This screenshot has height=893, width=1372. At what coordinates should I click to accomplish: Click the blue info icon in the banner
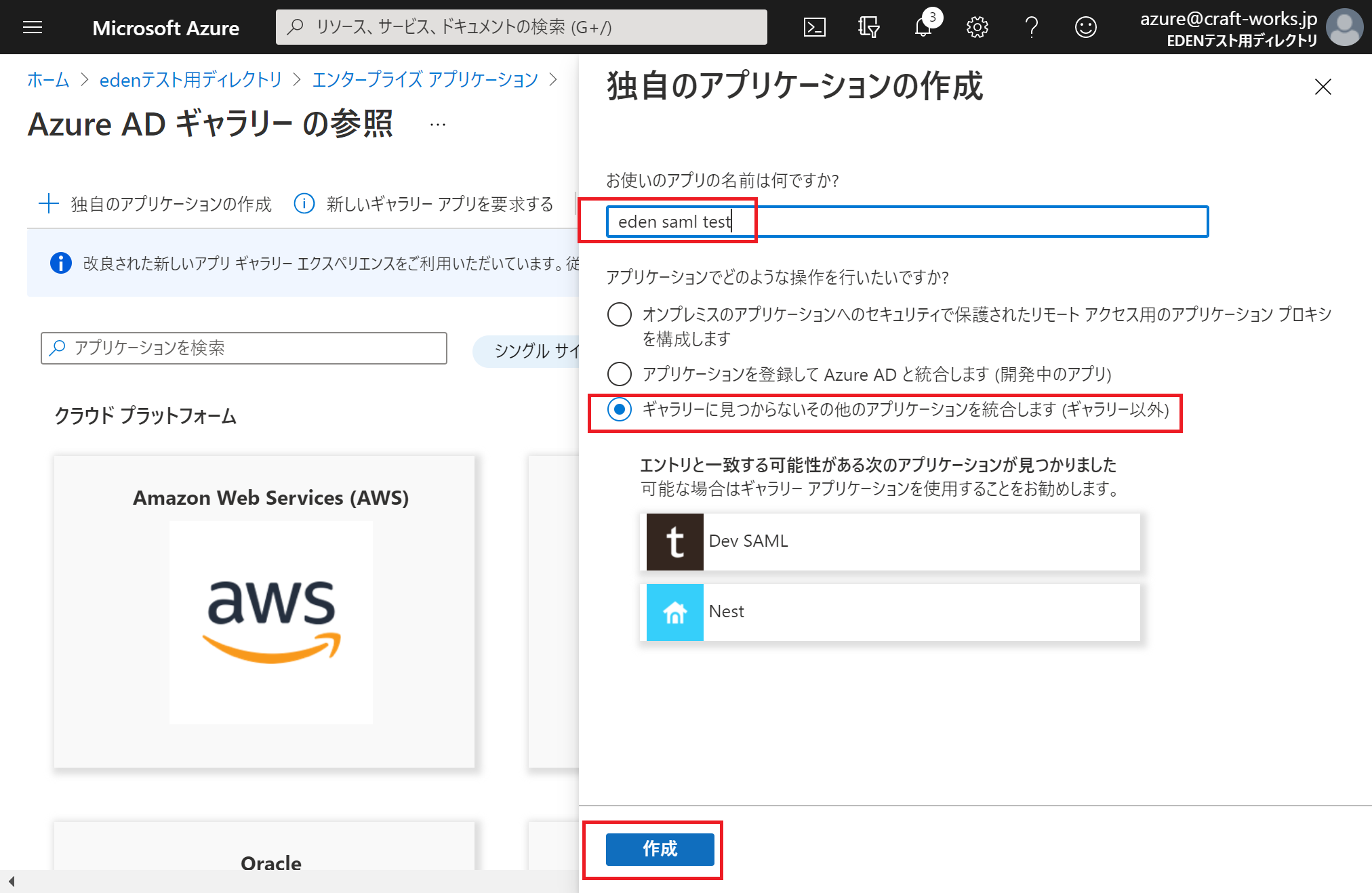pyautogui.click(x=60, y=263)
